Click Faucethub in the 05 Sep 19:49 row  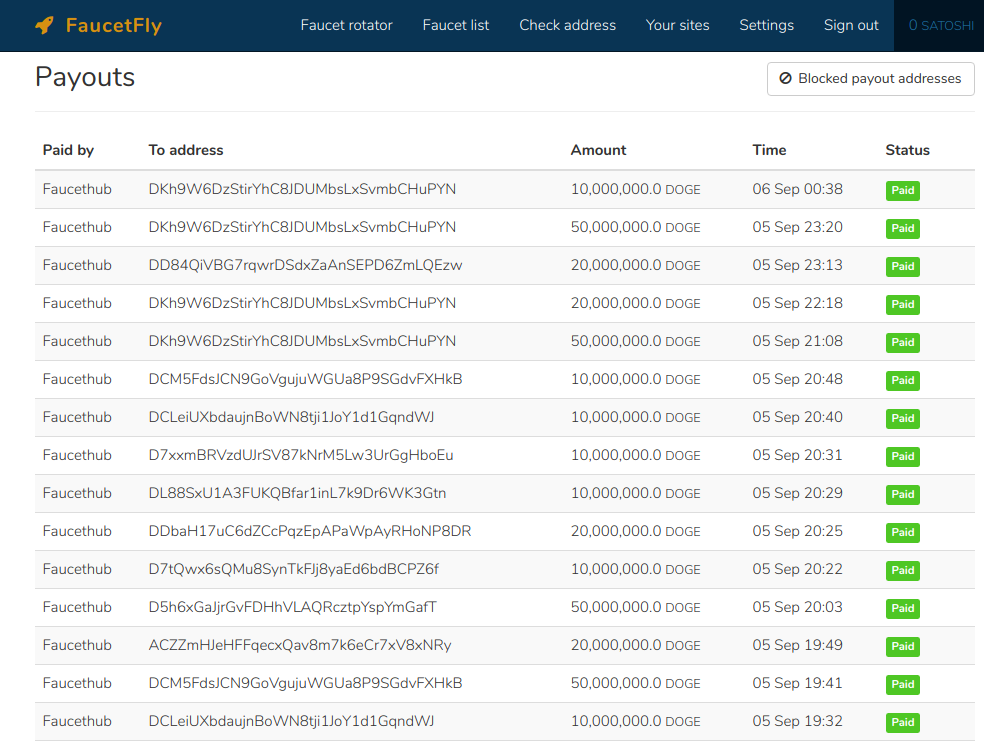tap(77, 645)
